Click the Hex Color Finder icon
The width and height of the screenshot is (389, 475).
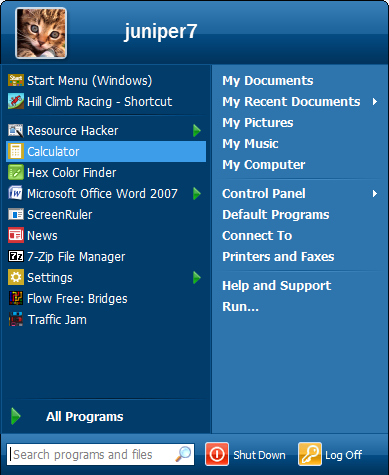click(x=16, y=172)
